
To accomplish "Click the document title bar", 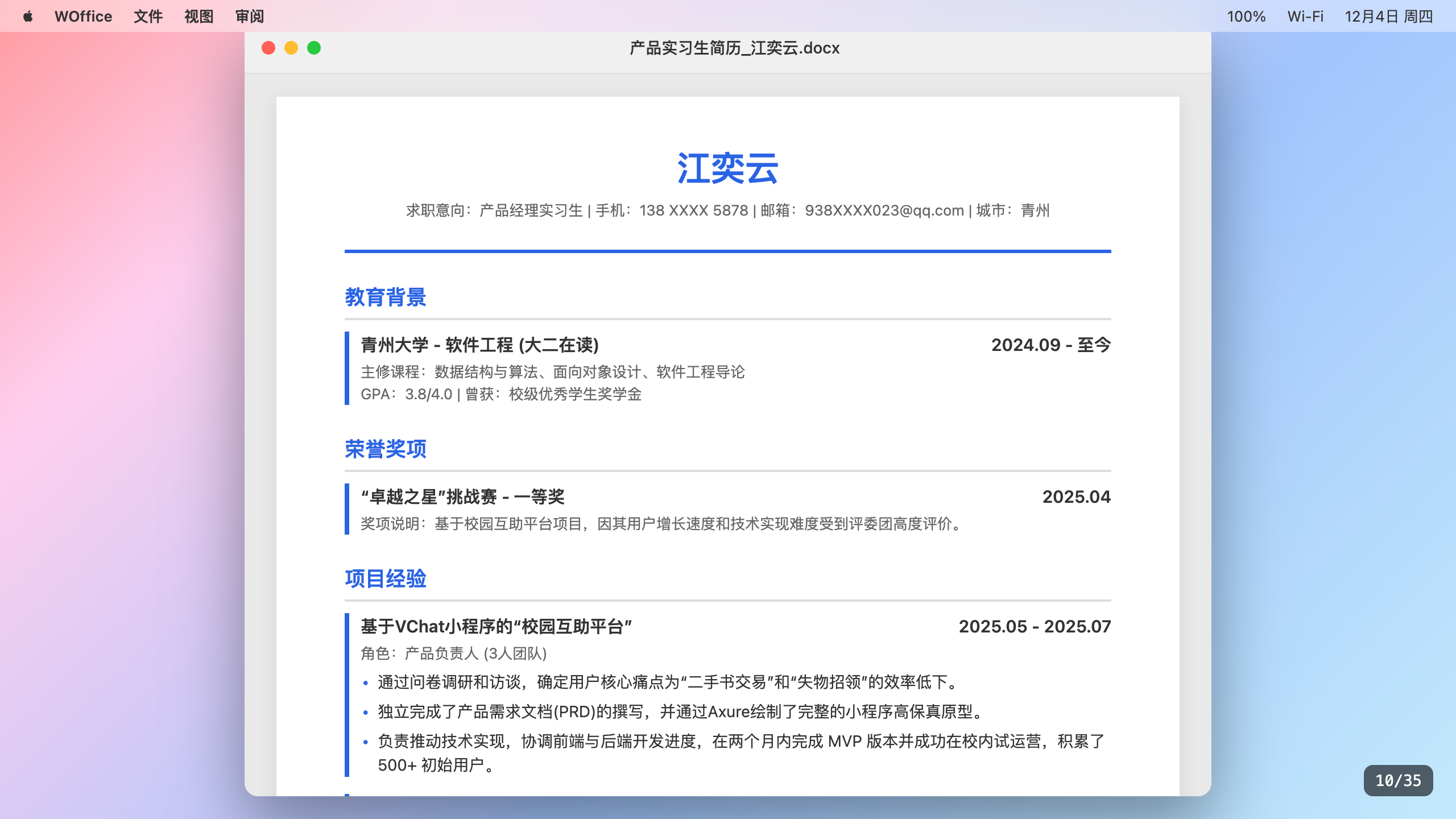I will [733, 48].
